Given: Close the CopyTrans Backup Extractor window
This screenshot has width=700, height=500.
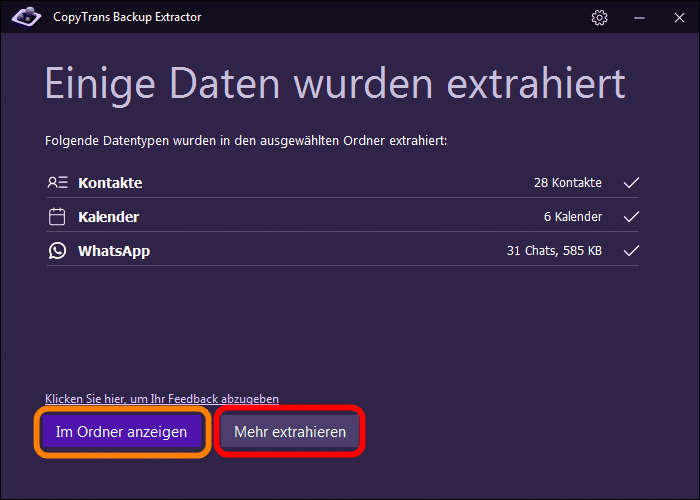Looking at the screenshot, I should pyautogui.click(x=679, y=17).
